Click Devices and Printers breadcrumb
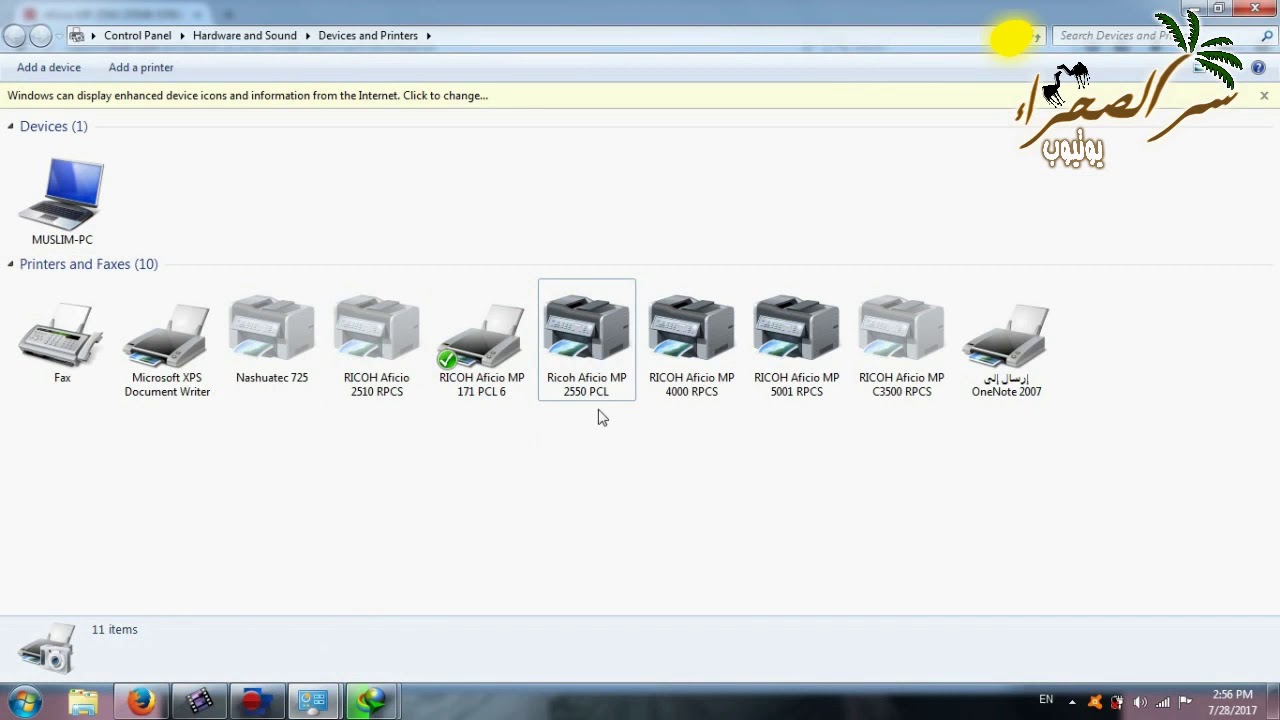The height and width of the screenshot is (720, 1280). point(368,36)
